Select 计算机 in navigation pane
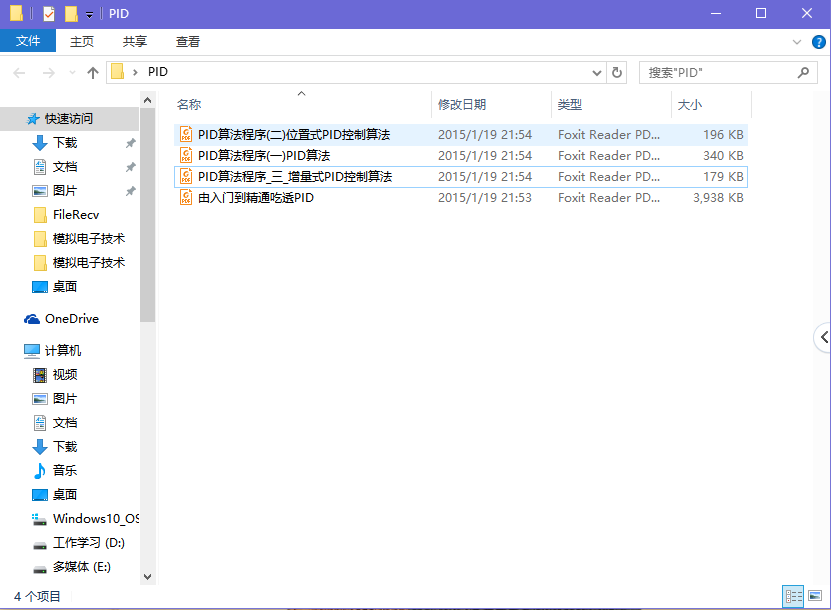The image size is (831, 610). pyautogui.click(x=63, y=350)
